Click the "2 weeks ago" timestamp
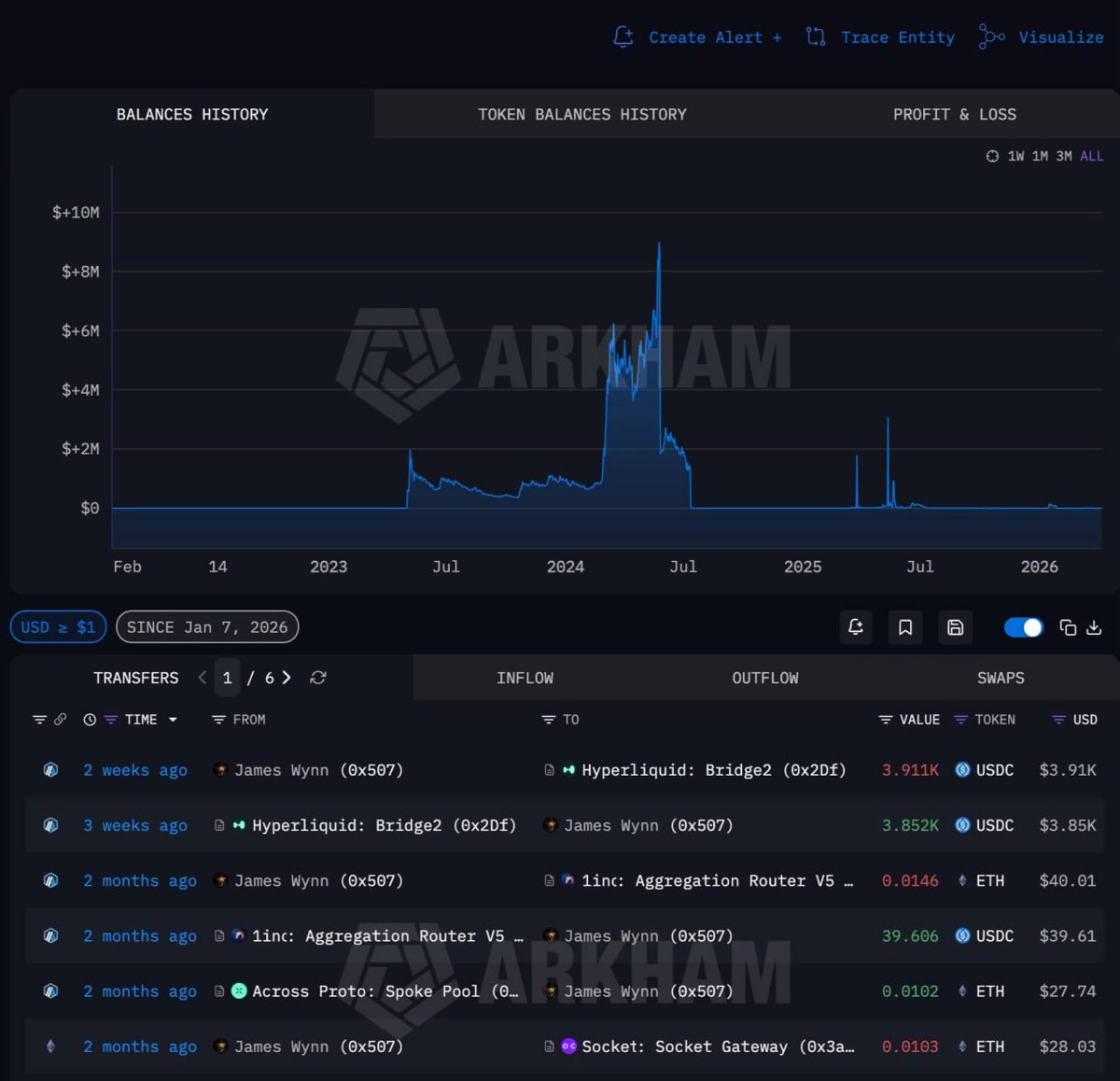This screenshot has width=1120, height=1081. pyautogui.click(x=135, y=770)
